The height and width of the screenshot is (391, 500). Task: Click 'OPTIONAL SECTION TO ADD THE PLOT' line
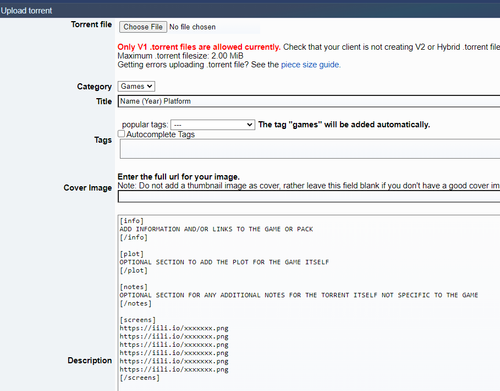pos(224,262)
